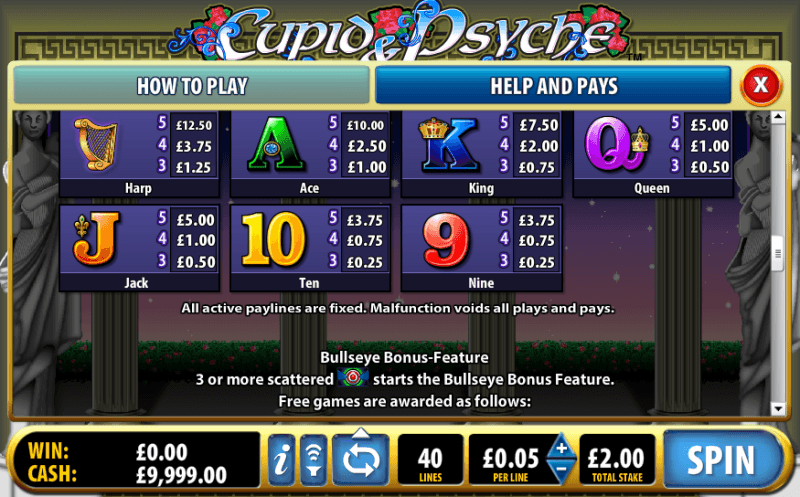
Task: Click the 40 Lines display
Action: coord(430,460)
